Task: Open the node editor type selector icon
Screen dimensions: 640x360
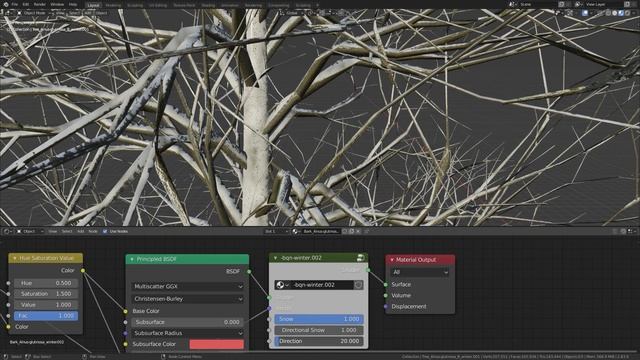Action: 8,231
